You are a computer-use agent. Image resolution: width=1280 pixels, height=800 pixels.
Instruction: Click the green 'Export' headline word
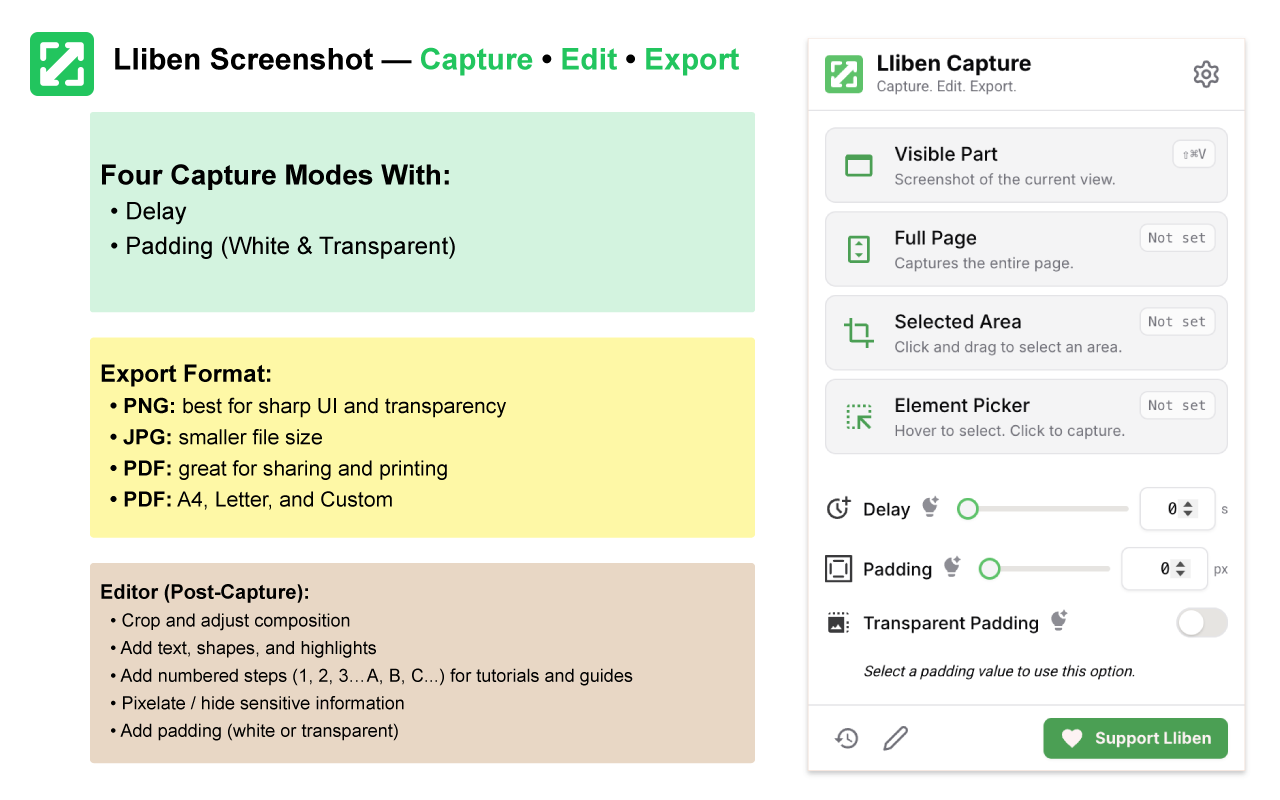point(692,60)
